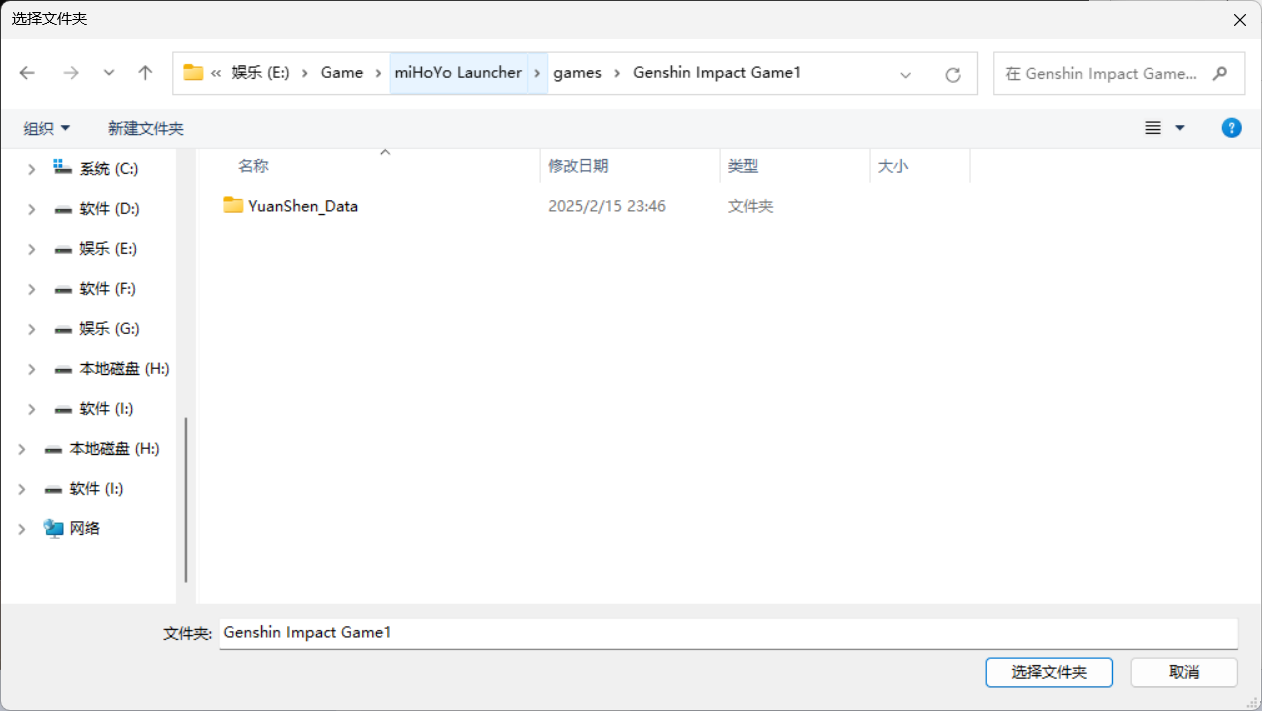Confirm with 选择文件夹 button
1262x711 pixels.
pyautogui.click(x=1049, y=672)
